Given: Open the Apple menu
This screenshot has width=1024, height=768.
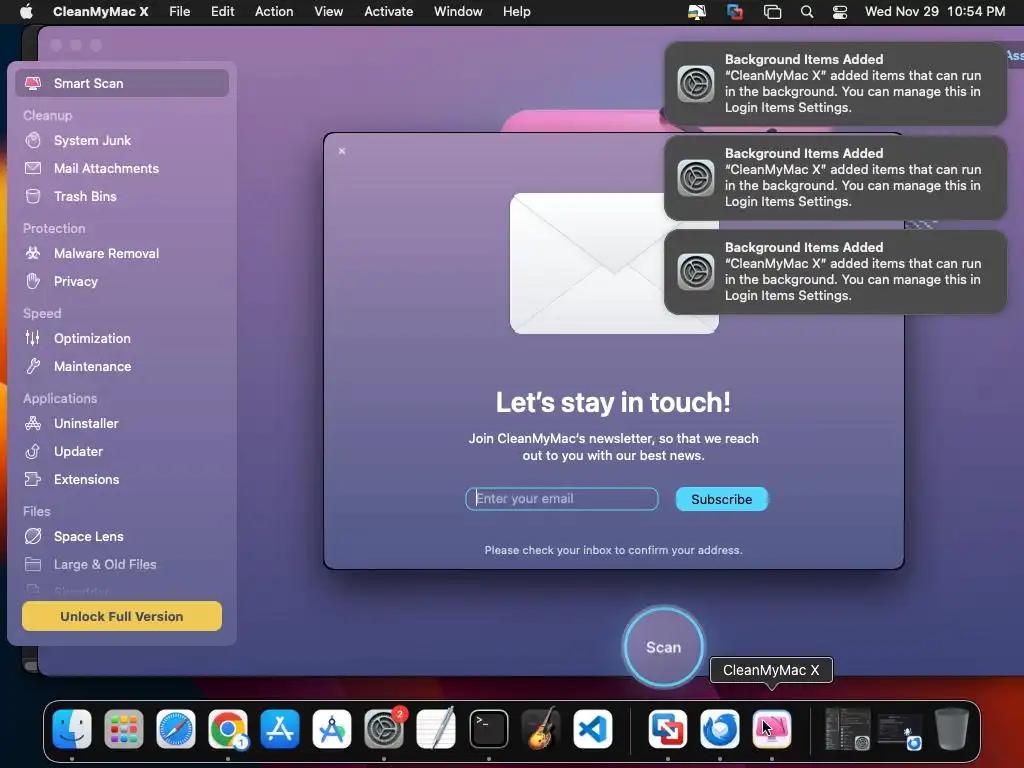Looking at the screenshot, I should (25, 11).
